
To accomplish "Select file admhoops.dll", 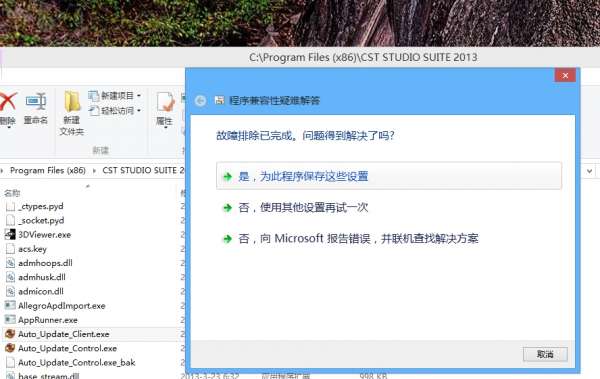I will (x=45, y=263).
